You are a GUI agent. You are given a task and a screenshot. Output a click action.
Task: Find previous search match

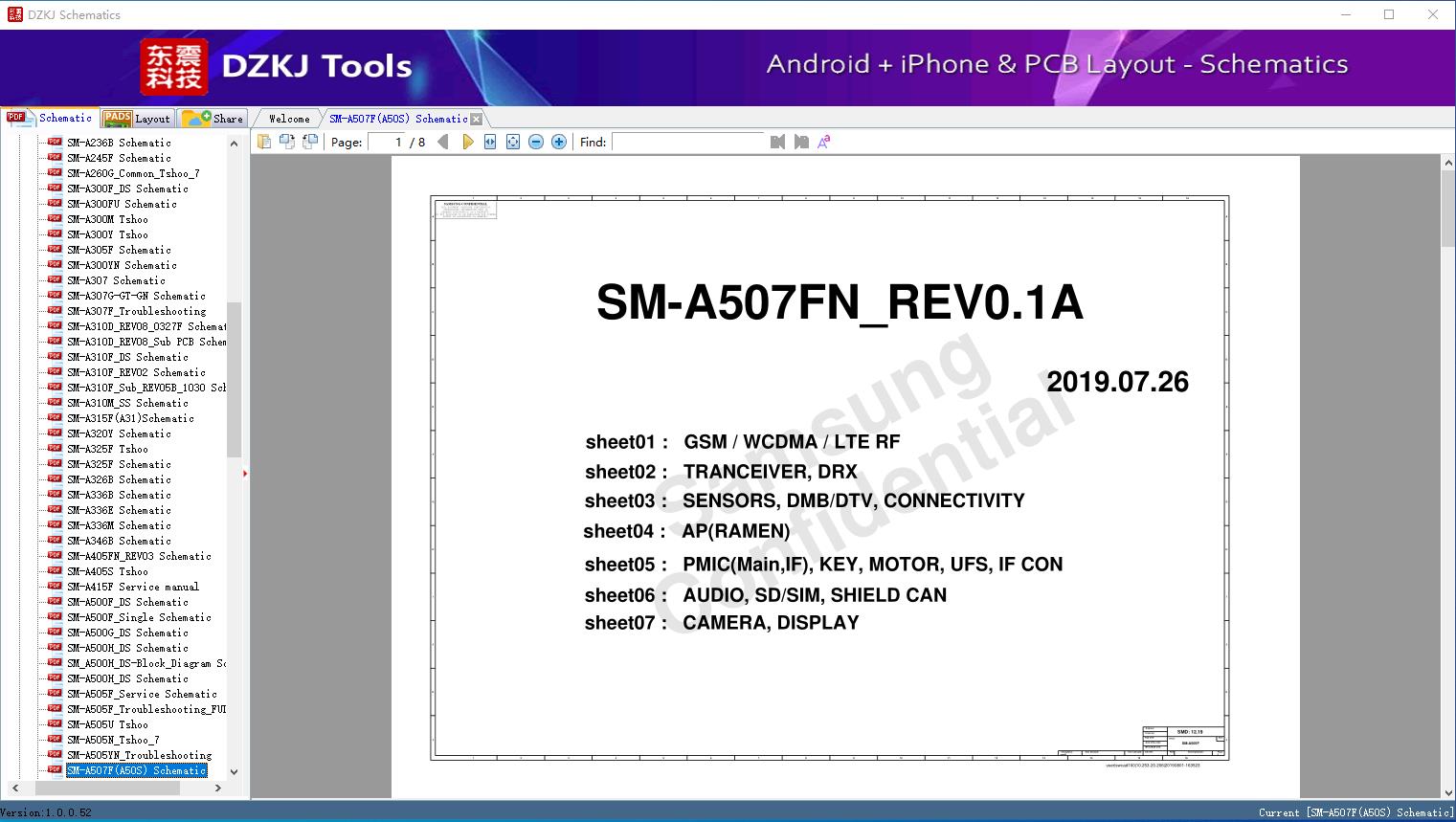(x=777, y=142)
